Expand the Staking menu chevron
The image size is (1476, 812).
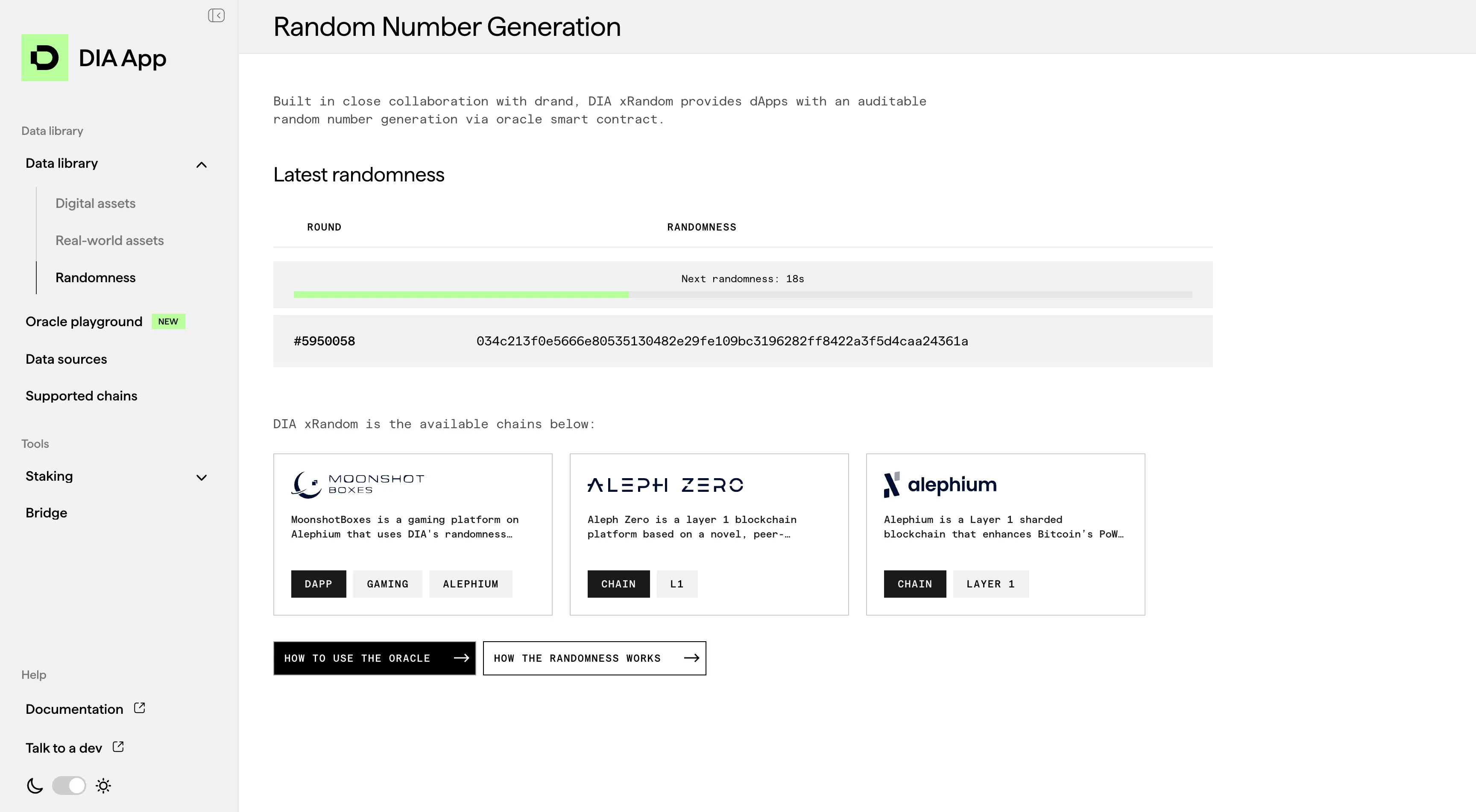pos(201,478)
